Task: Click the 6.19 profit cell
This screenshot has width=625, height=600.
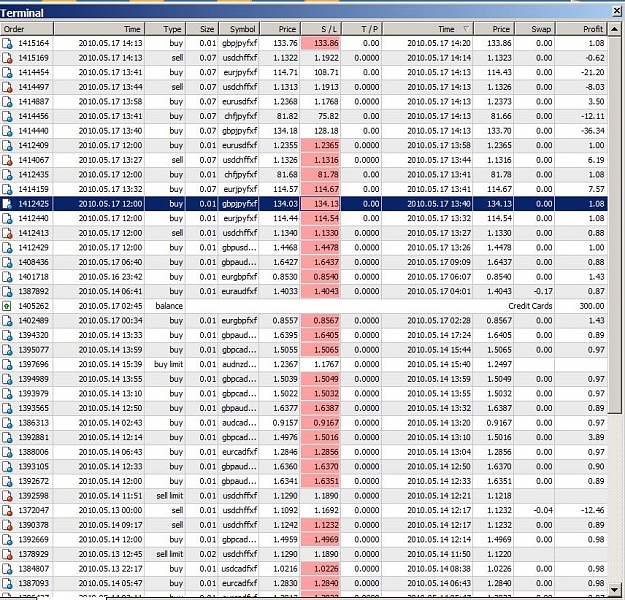Action: [x=596, y=160]
